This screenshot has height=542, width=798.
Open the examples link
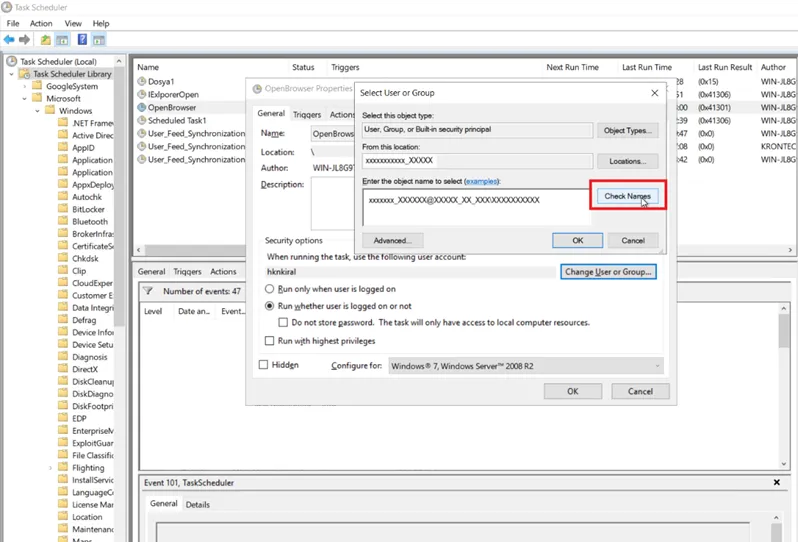tap(481, 181)
